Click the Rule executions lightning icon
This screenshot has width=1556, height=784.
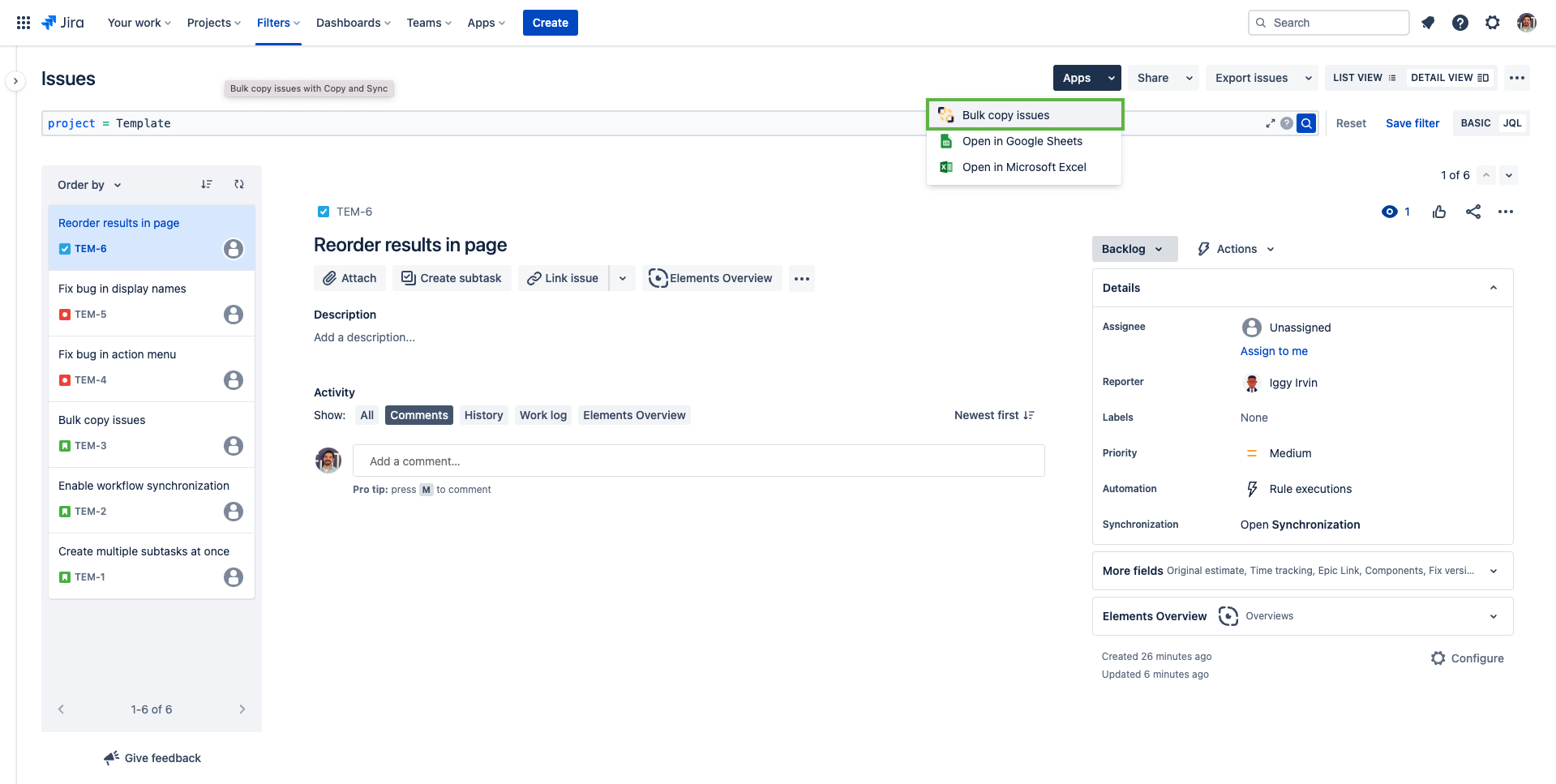[1251, 488]
